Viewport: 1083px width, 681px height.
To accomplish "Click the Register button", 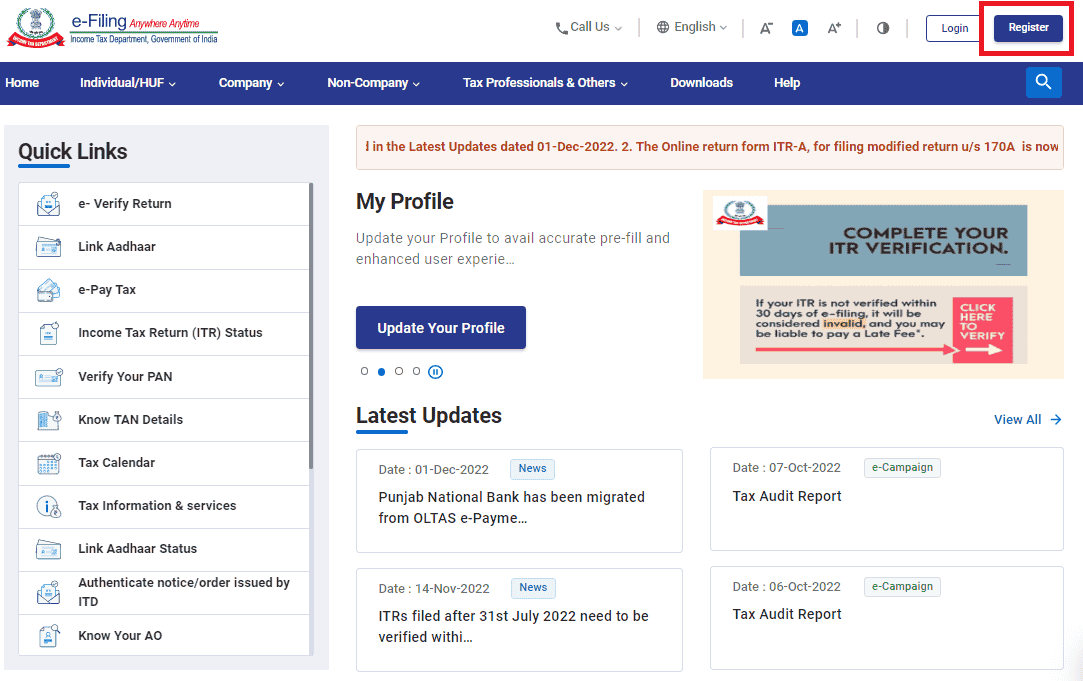I will coord(1028,28).
